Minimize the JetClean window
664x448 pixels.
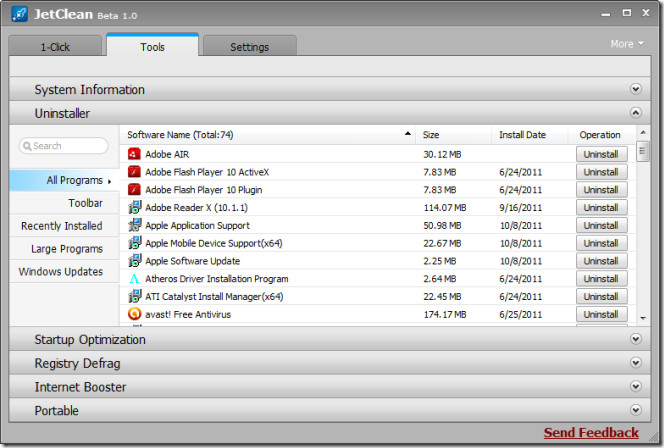(x=606, y=14)
